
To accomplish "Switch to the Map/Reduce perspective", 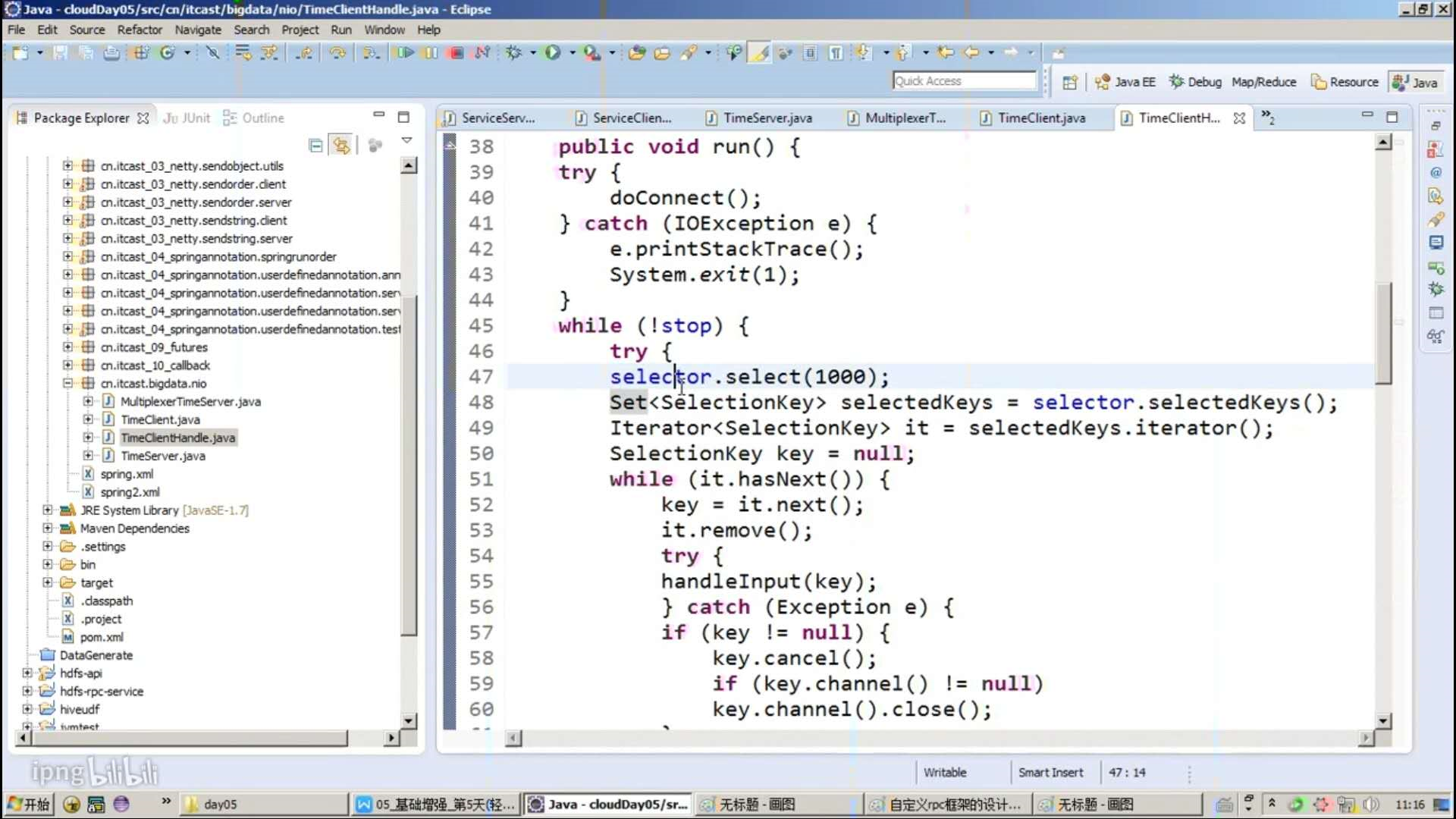I will pyautogui.click(x=1263, y=82).
